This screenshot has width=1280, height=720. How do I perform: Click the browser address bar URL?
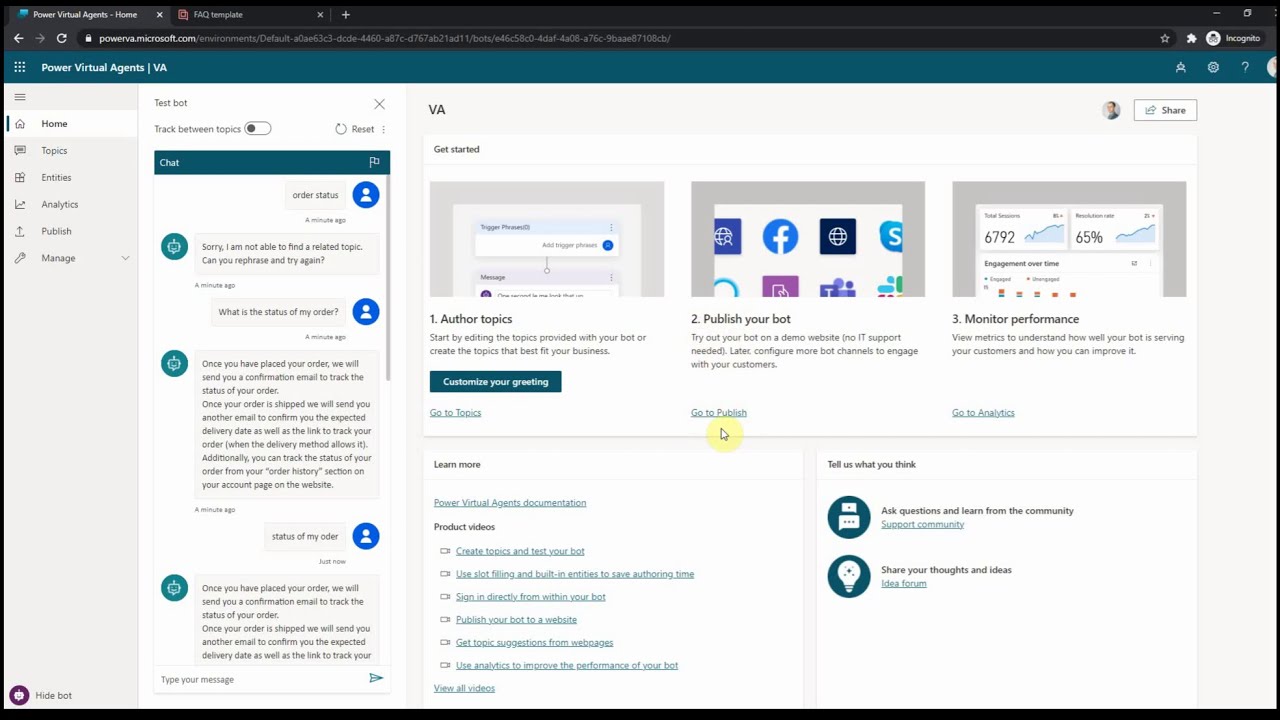point(385,38)
